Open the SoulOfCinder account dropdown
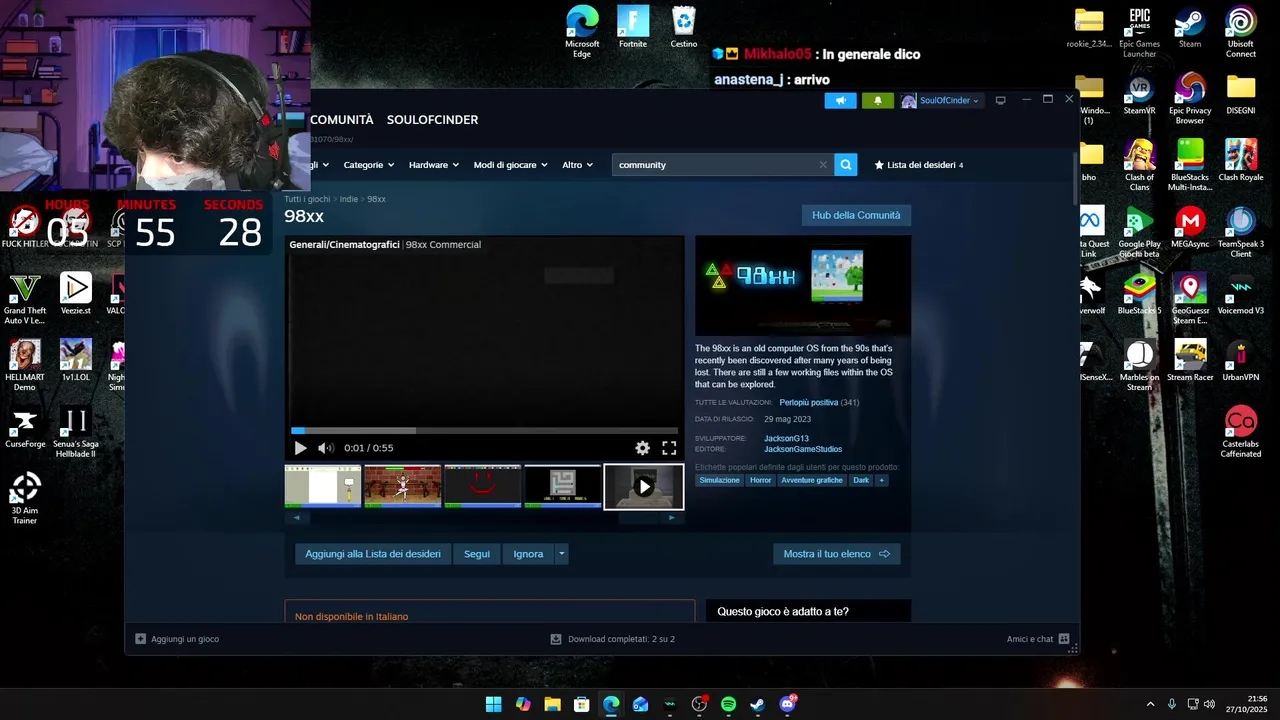The height and width of the screenshot is (720, 1280). pos(940,100)
